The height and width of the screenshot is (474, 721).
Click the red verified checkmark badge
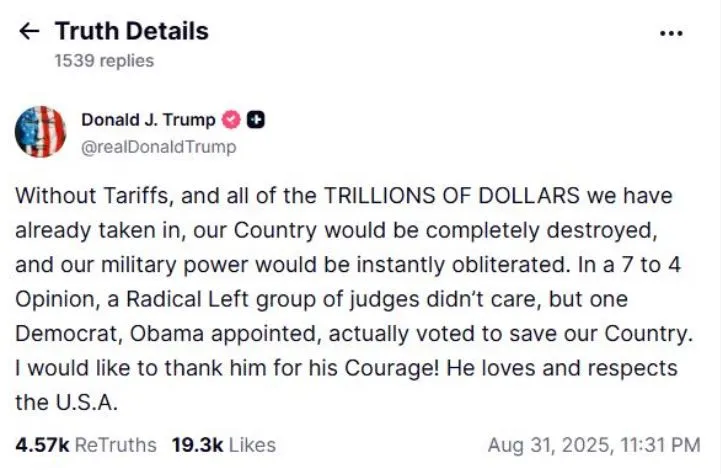pyautogui.click(x=230, y=121)
